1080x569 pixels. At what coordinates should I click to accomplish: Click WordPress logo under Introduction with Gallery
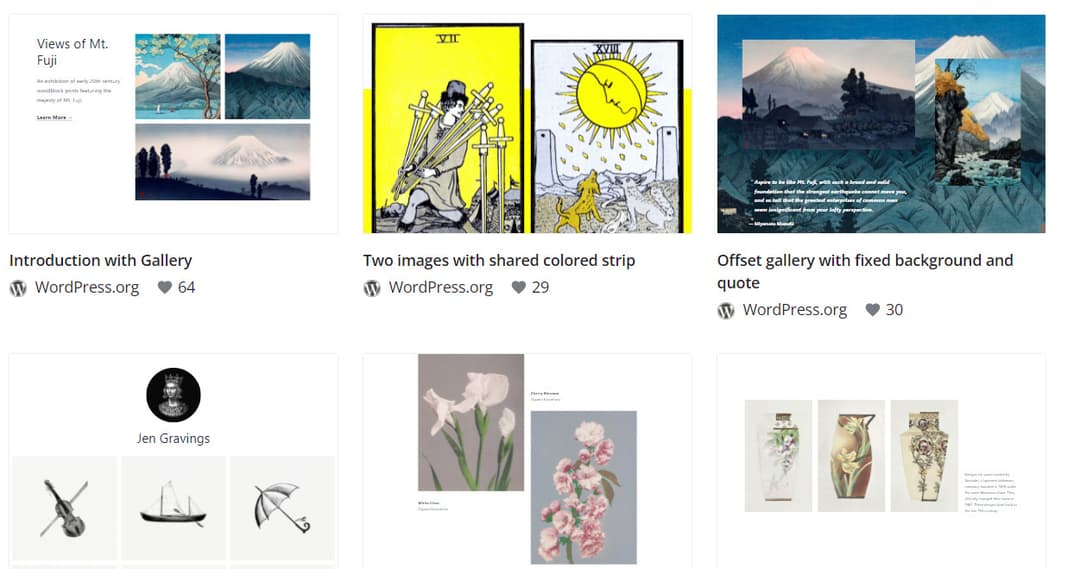[x=18, y=288]
